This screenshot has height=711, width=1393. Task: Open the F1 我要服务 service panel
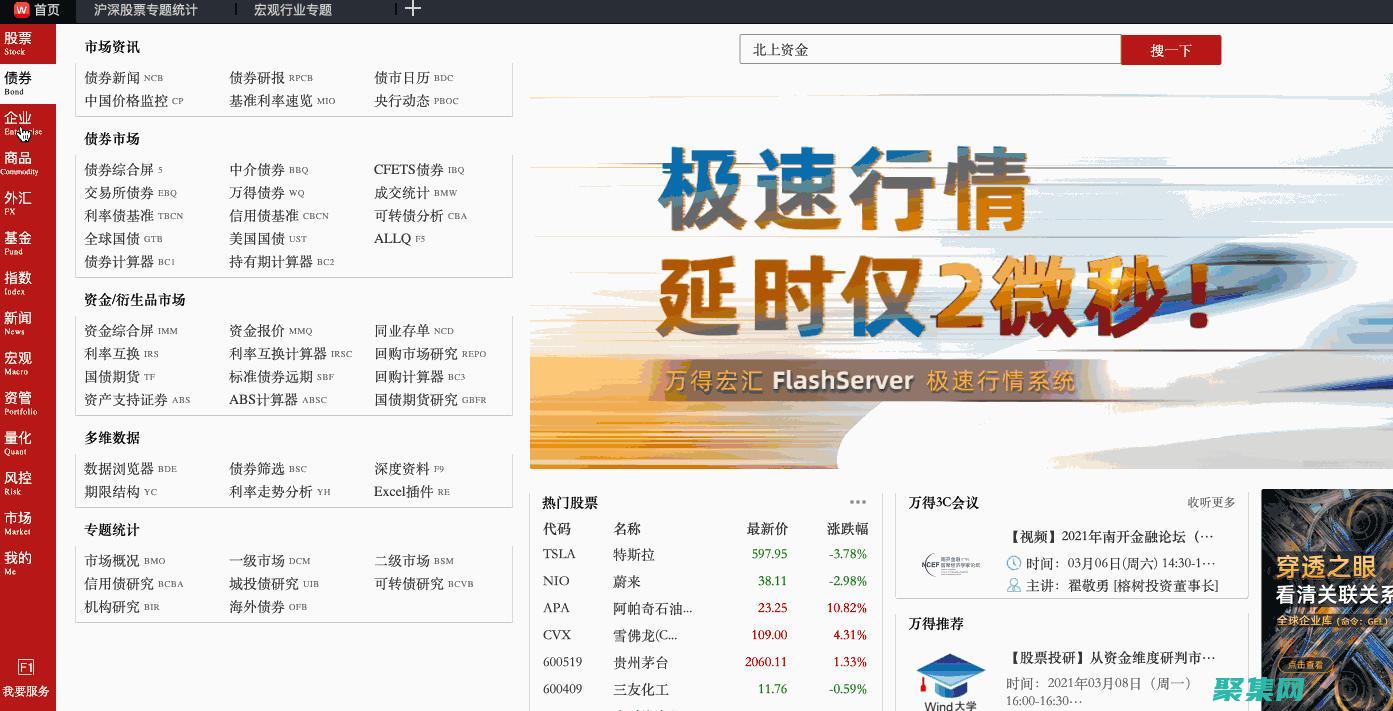pos(27,677)
